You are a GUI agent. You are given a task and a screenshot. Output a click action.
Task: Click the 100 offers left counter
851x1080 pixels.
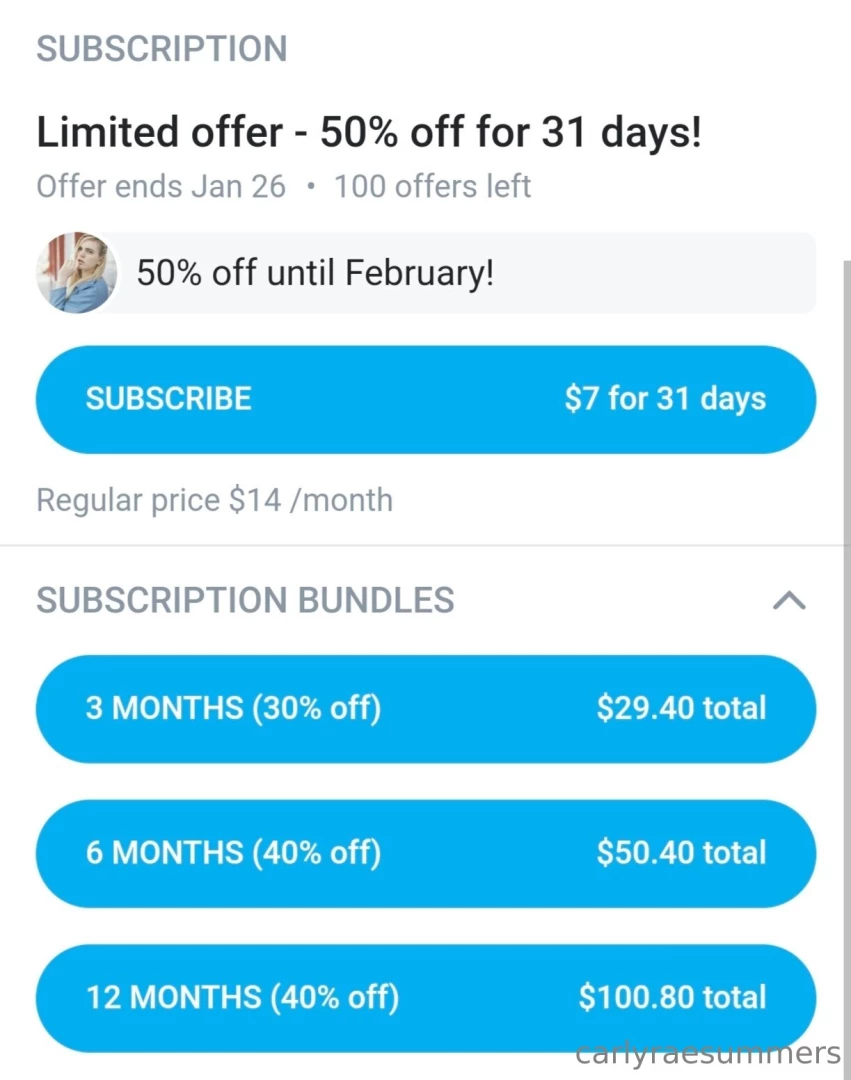coord(432,186)
